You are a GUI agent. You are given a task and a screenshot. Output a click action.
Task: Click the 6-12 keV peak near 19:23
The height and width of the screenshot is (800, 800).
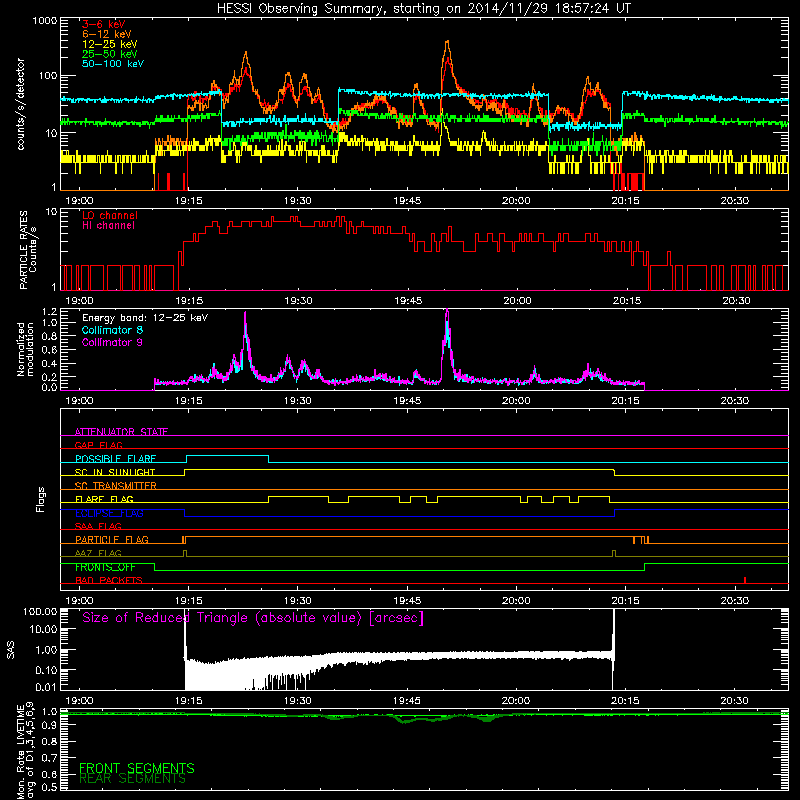(246, 53)
